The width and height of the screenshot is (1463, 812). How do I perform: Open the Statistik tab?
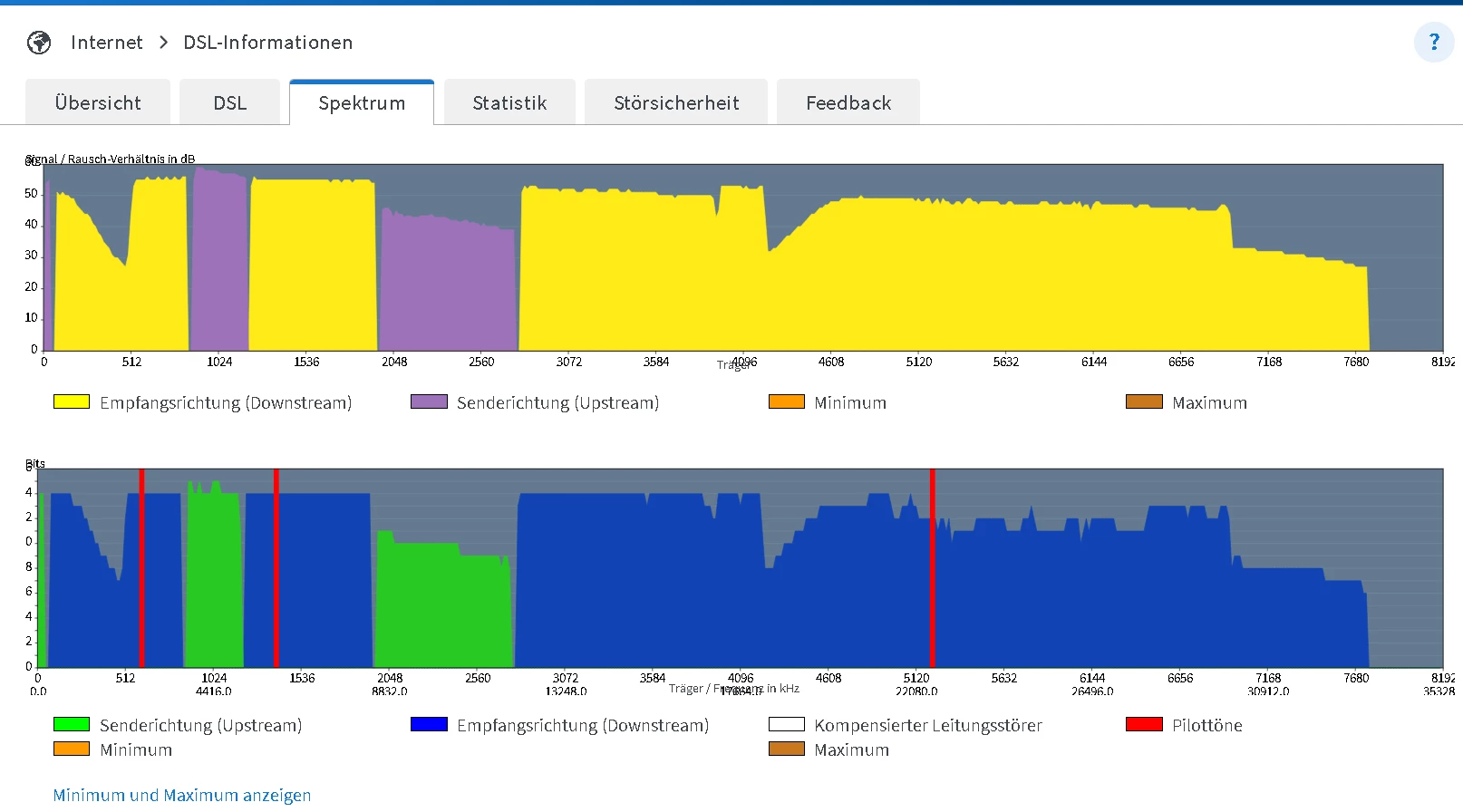tap(509, 103)
